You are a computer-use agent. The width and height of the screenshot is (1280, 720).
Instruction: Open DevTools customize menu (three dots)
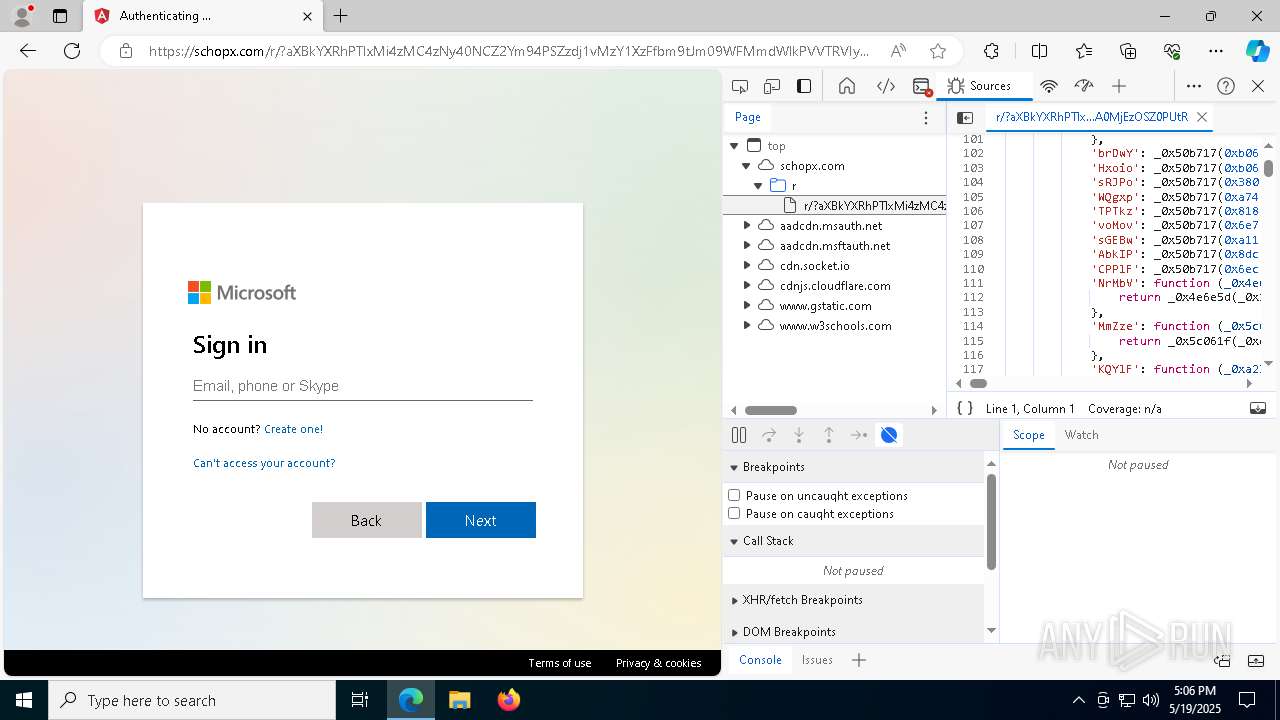click(x=1194, y=86)
